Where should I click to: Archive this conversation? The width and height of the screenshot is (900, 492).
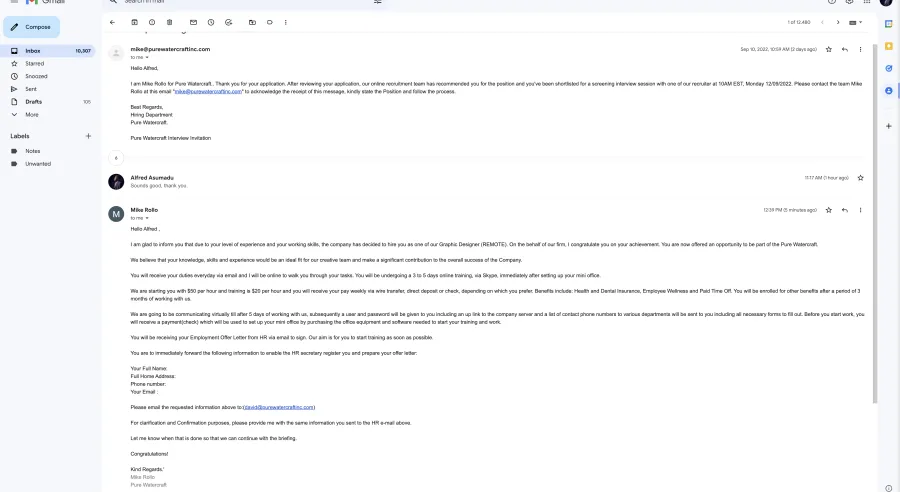tap(134, 22)
